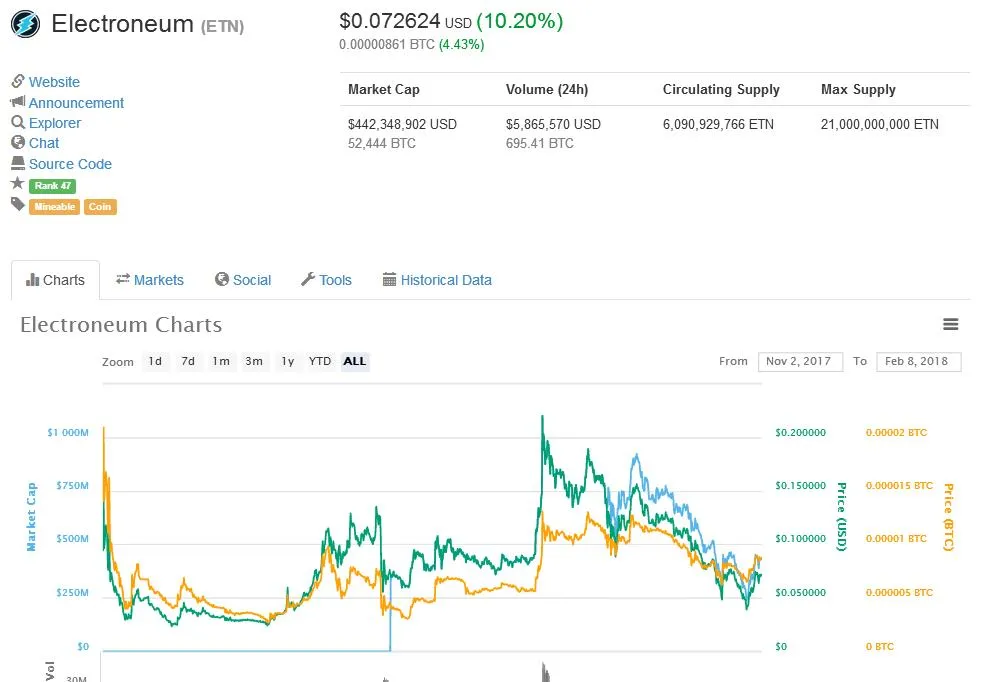
Task: Click the wrench icon beside Tools
Action: [308, 279]
